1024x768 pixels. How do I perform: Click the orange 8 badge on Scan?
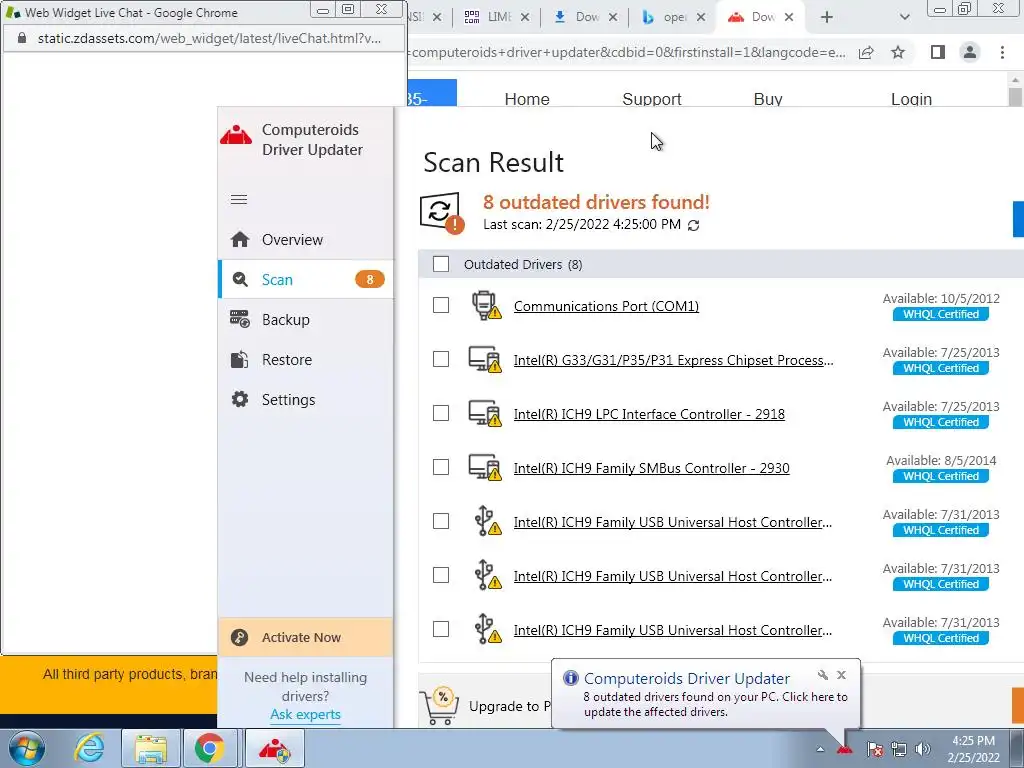(370, 280)
